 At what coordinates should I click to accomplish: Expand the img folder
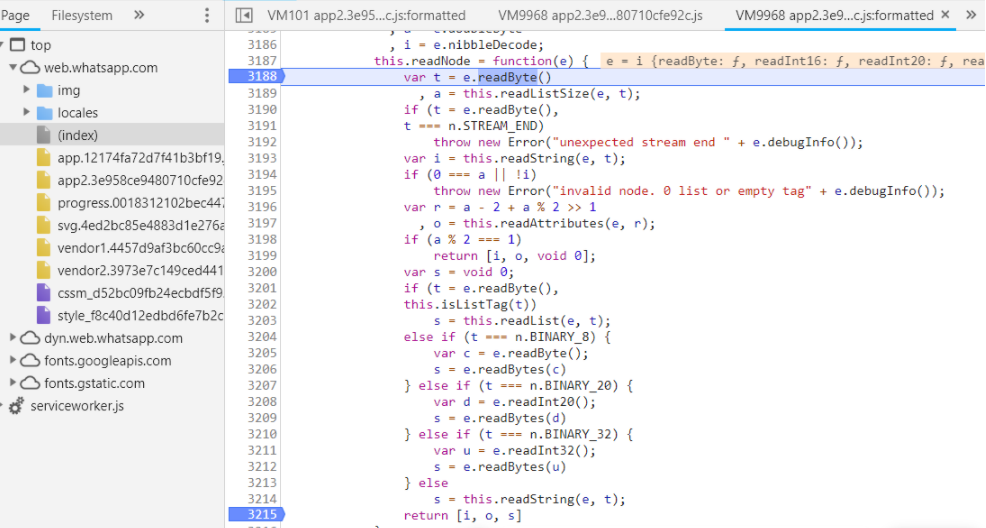coord(26,90)
